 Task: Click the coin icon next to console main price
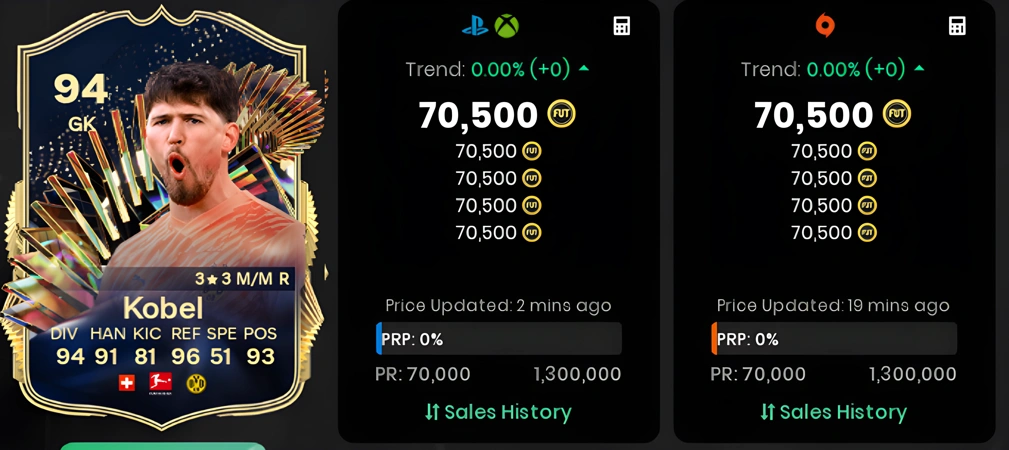tap(561, 114)
